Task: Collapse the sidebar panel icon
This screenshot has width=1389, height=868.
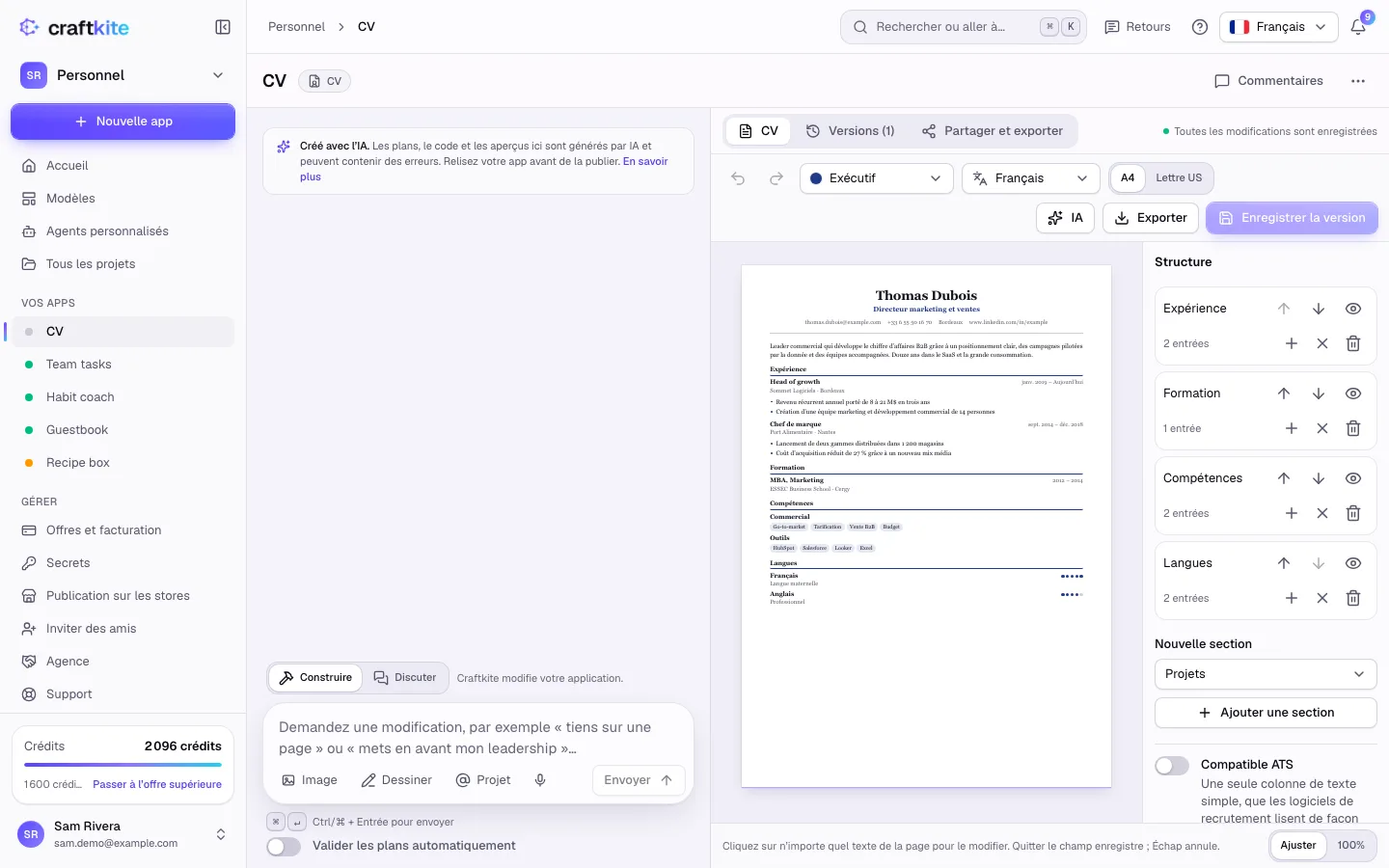Action: click(223, 27)
